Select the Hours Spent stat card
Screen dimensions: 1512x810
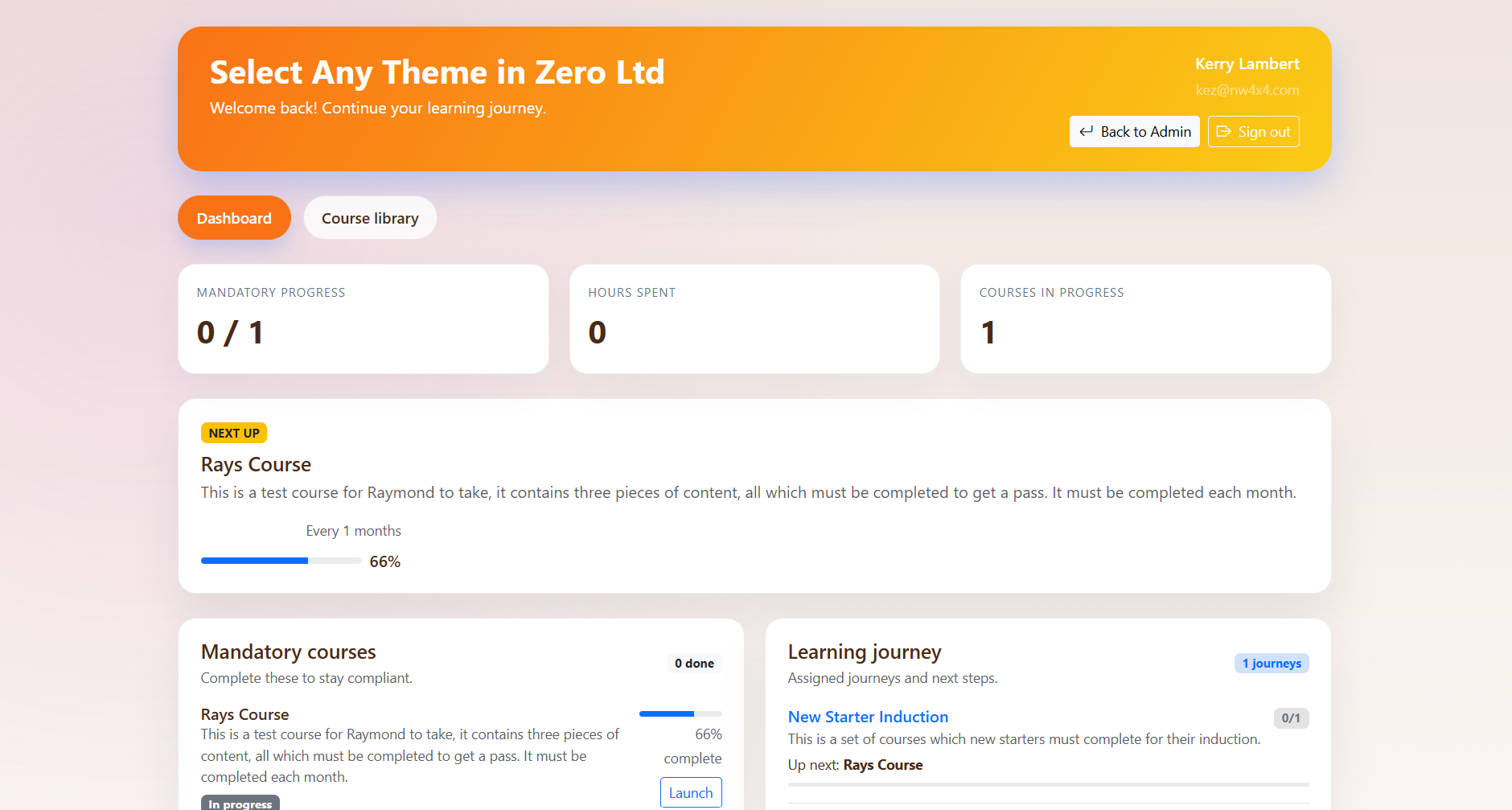(x=754, y=319)
